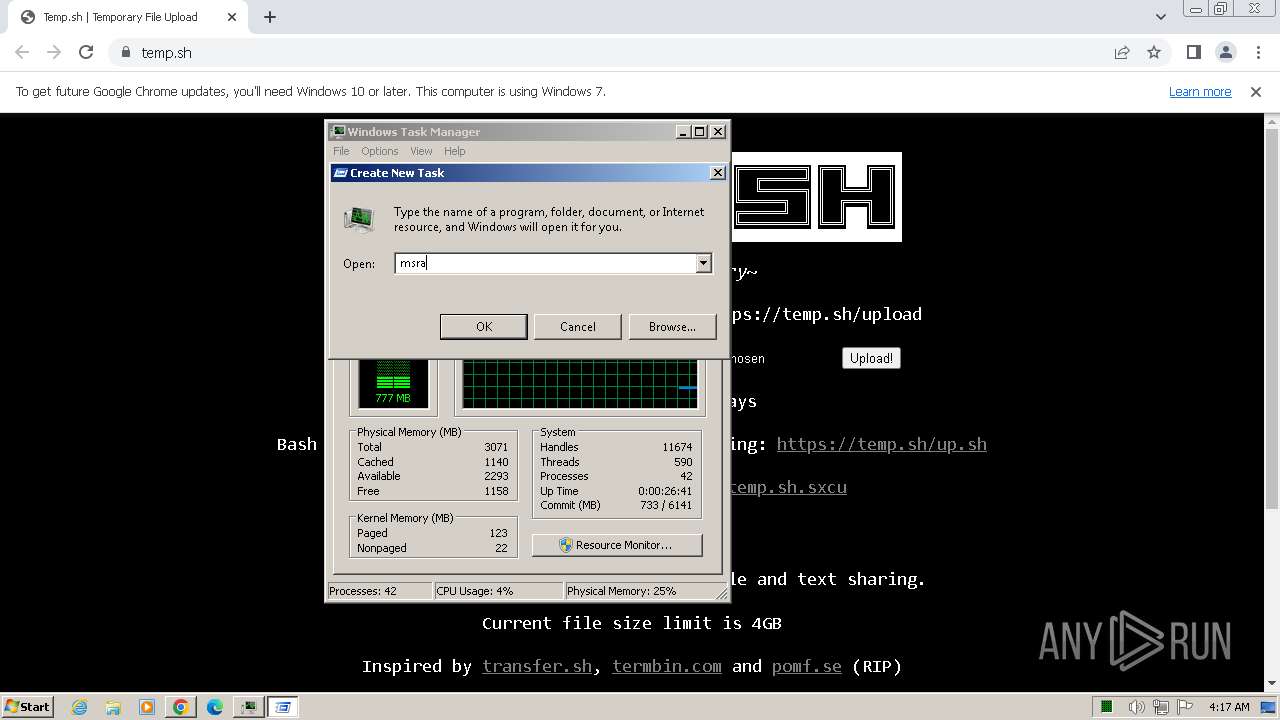
Task: Click the 777 MB memory gauge
Action: (393, 382)
